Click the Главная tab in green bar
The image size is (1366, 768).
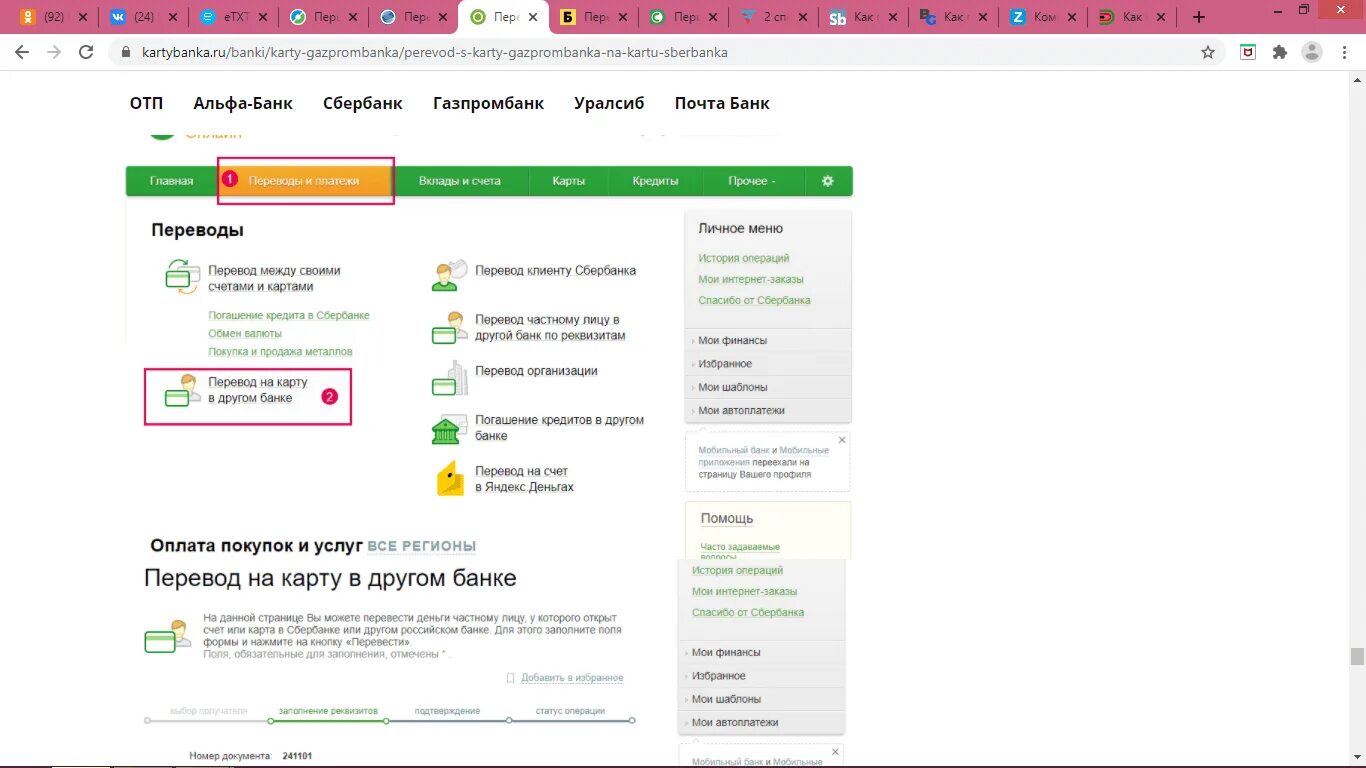click(172, 181)
